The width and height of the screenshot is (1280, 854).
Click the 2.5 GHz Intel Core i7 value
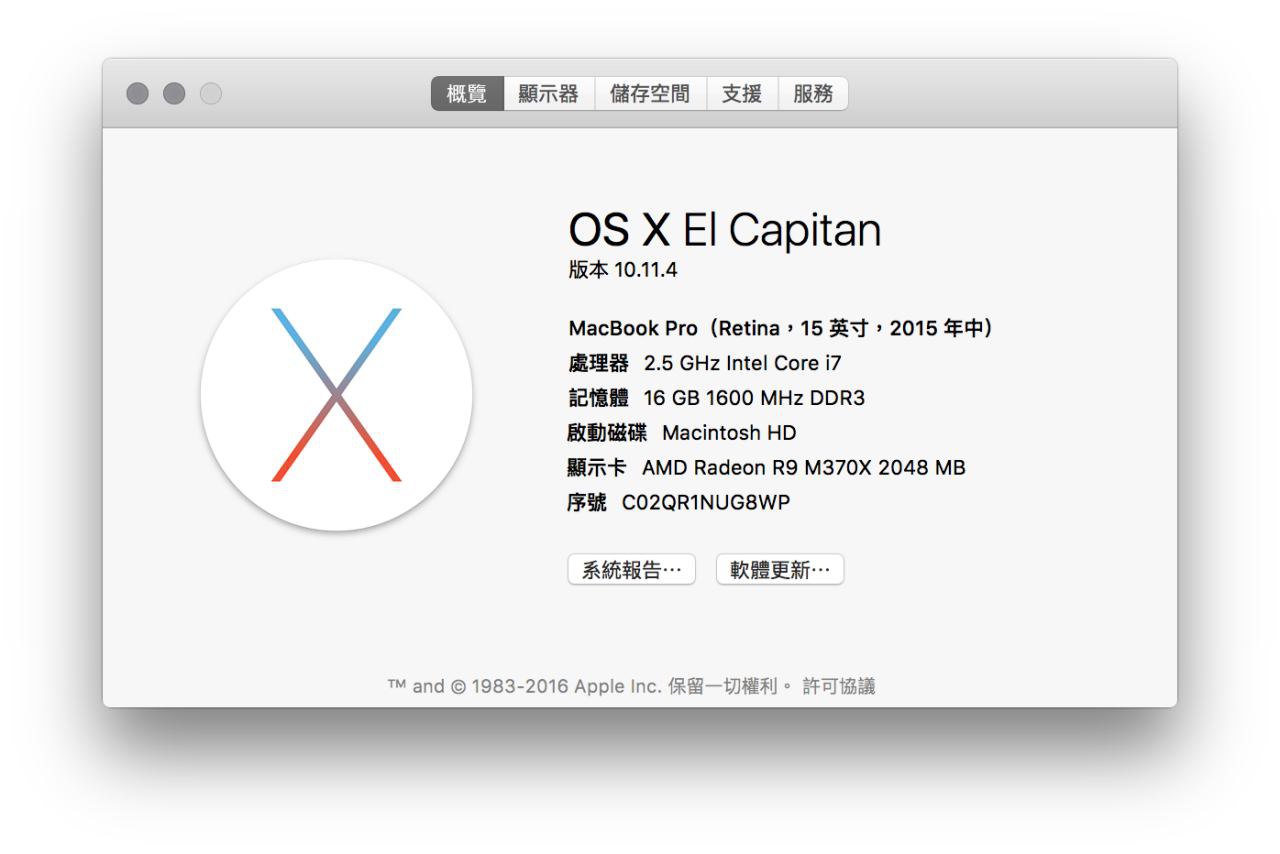click(742, 363)
